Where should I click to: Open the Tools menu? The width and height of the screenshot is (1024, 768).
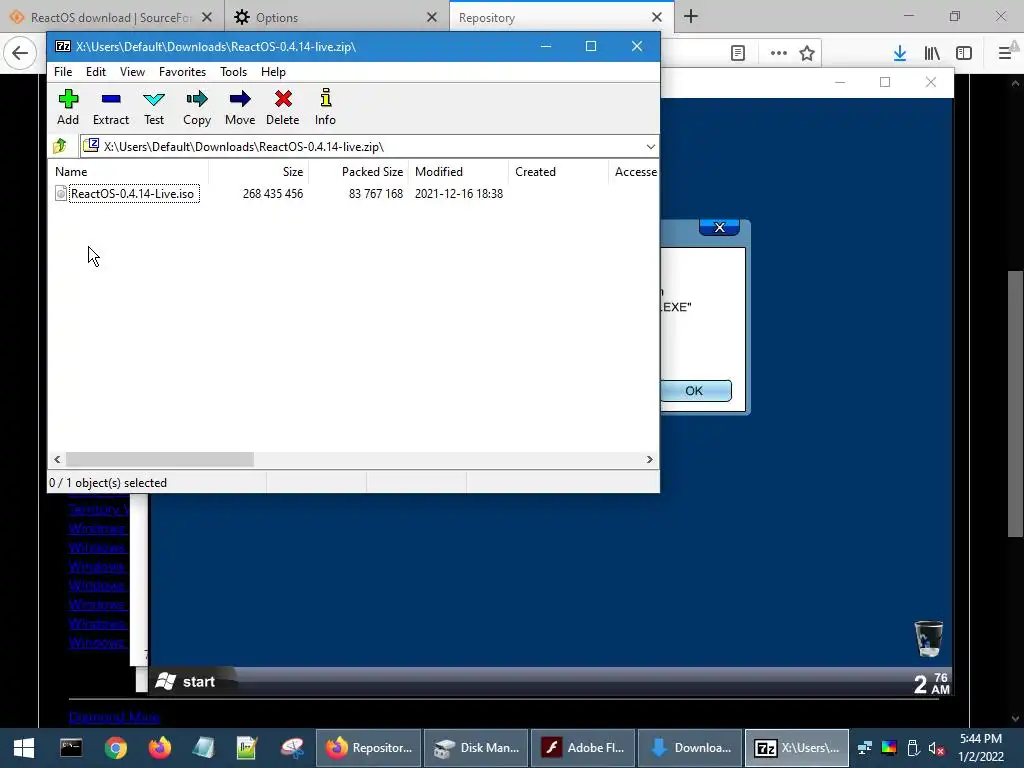pyautogui.click(x=233, y=72)
